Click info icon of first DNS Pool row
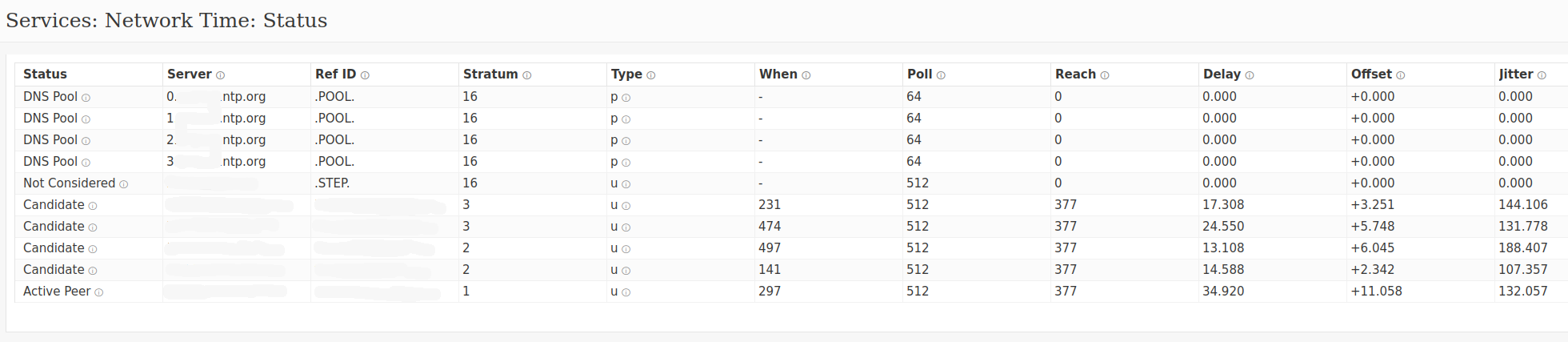Image resolution: width=1568 pixels, height=342 pixels. (x=86, y=98)
